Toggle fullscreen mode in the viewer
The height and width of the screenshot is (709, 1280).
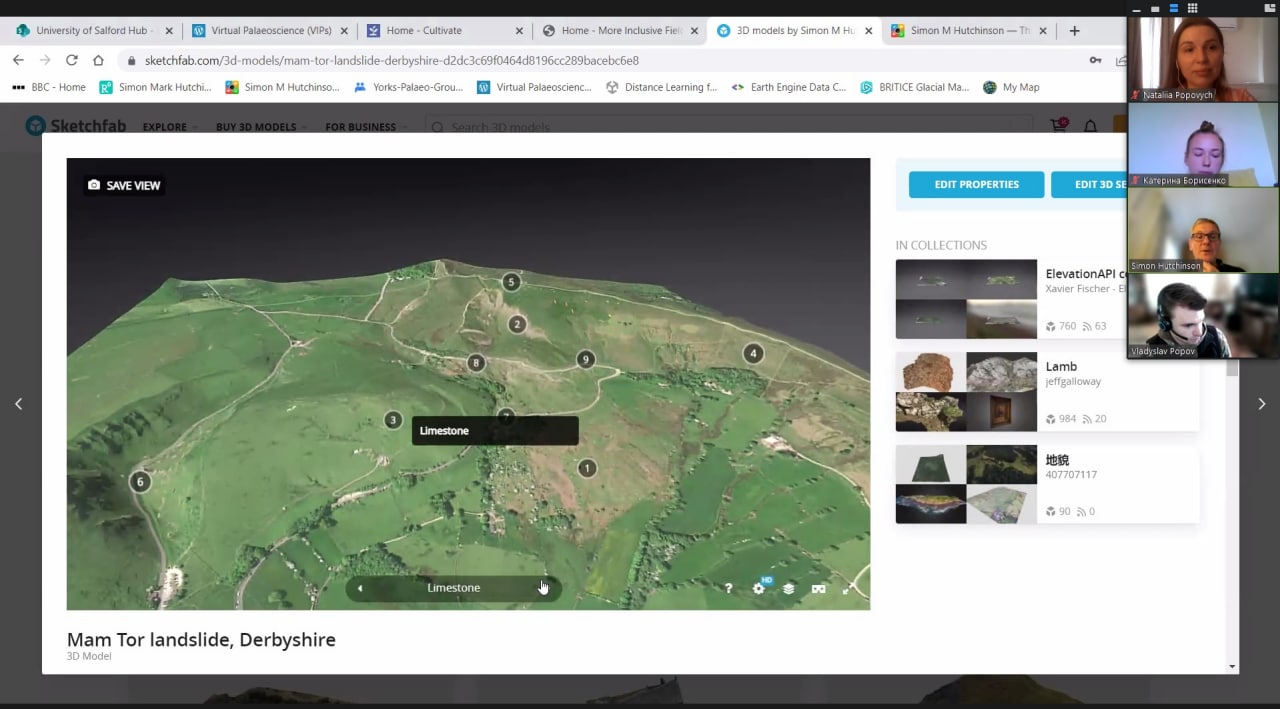pyautogui.click(x=848, y=588)
